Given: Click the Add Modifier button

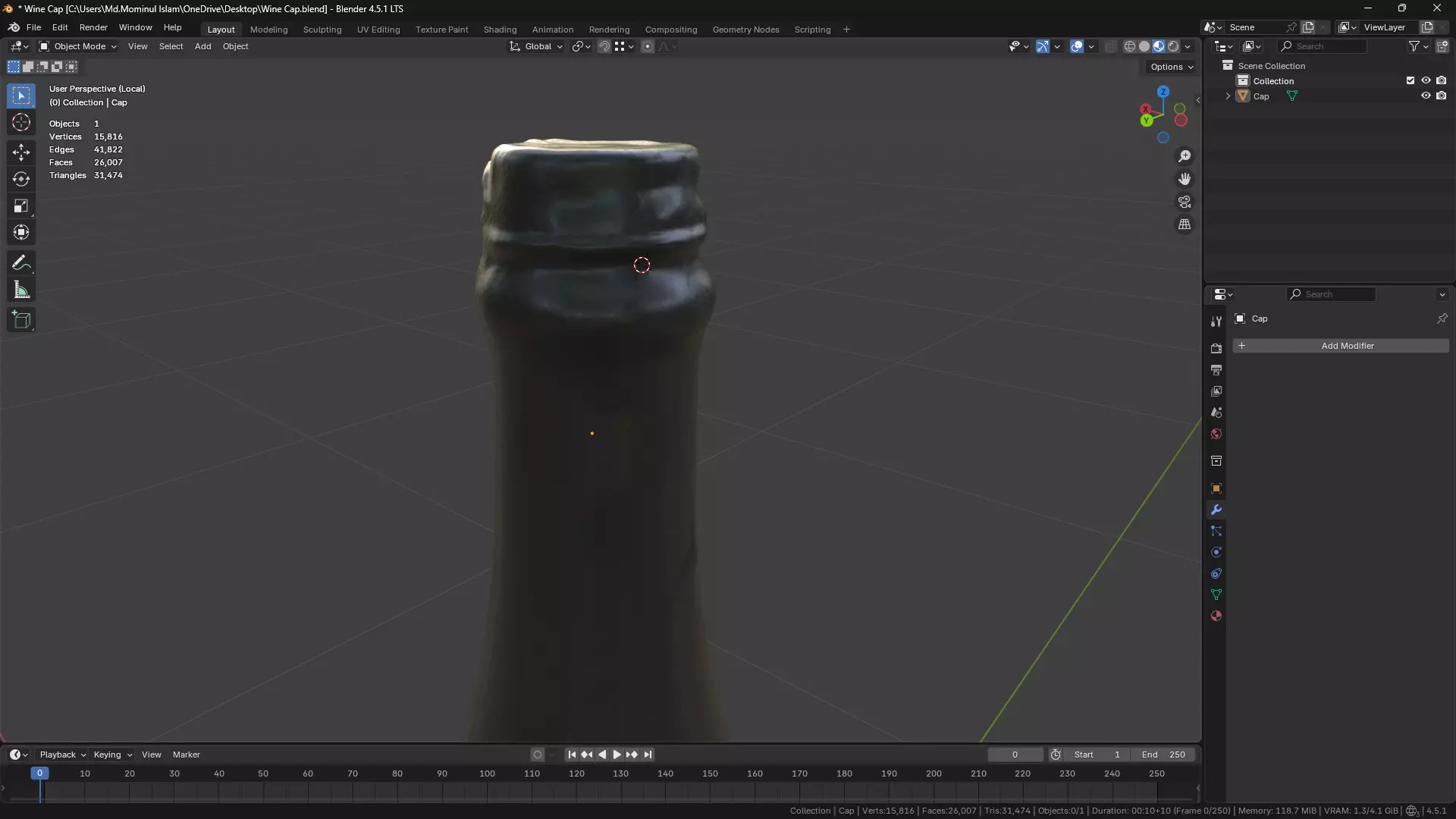Looking at the screenshot, I should 1341,346.
